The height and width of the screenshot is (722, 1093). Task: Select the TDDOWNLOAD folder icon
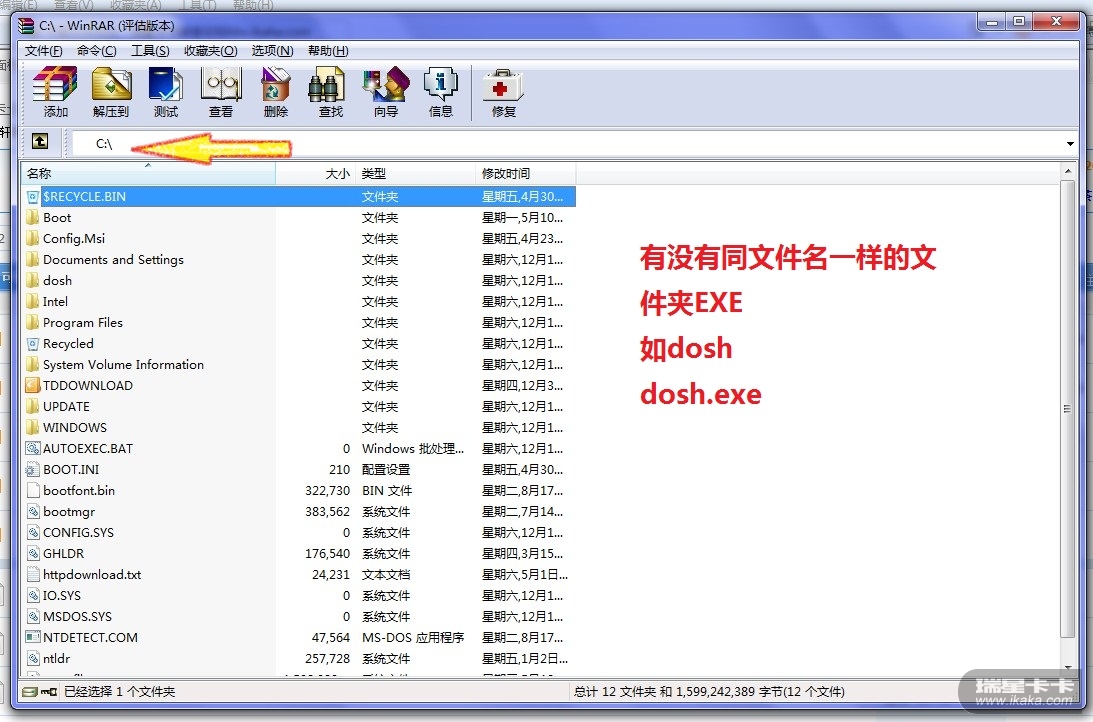click(33, 385)
